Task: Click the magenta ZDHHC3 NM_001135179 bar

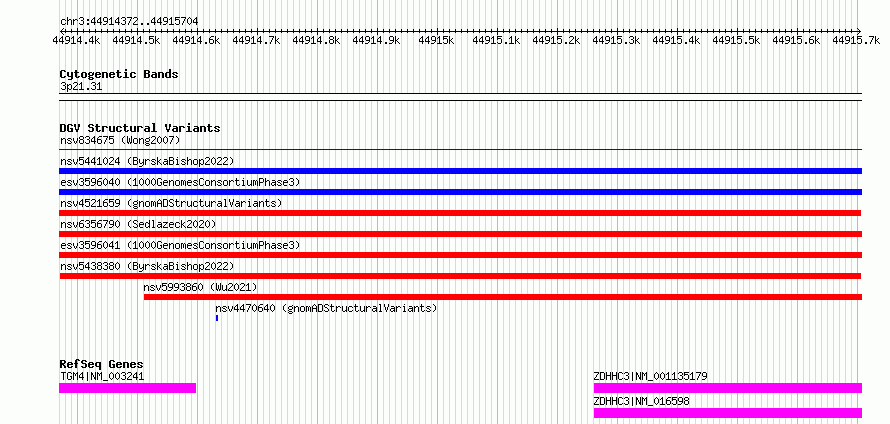Action: pos(728,388)
